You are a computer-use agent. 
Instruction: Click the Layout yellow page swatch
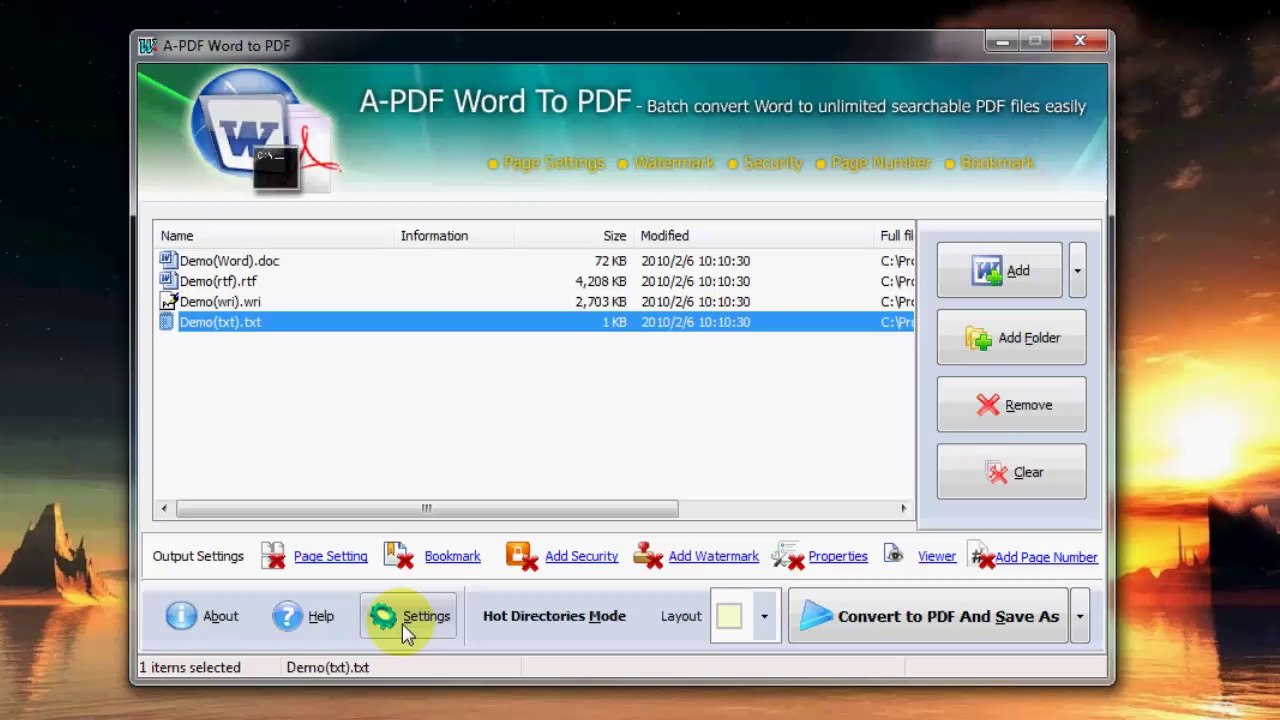[x=729, y=616]
